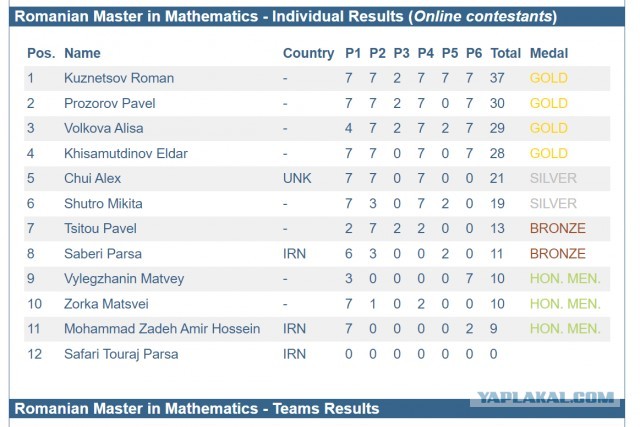Click the Kuznetsov Roman name
640x427 pixels.
(x=119, y=78)
